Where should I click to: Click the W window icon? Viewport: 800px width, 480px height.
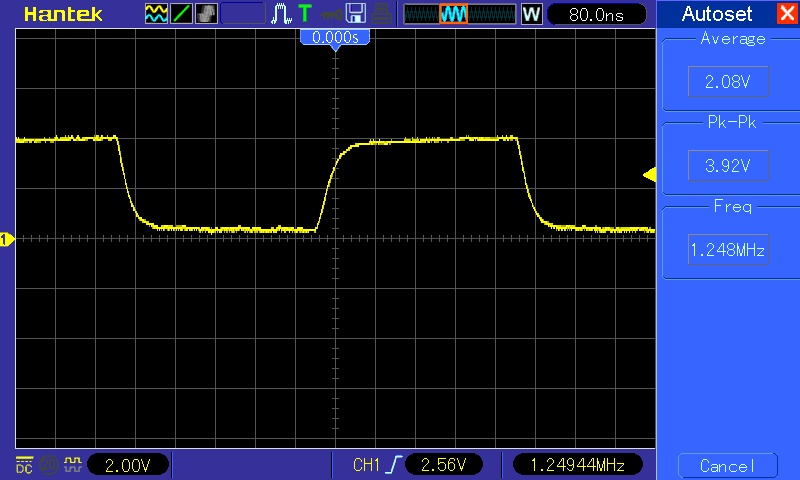coord(531,14)
